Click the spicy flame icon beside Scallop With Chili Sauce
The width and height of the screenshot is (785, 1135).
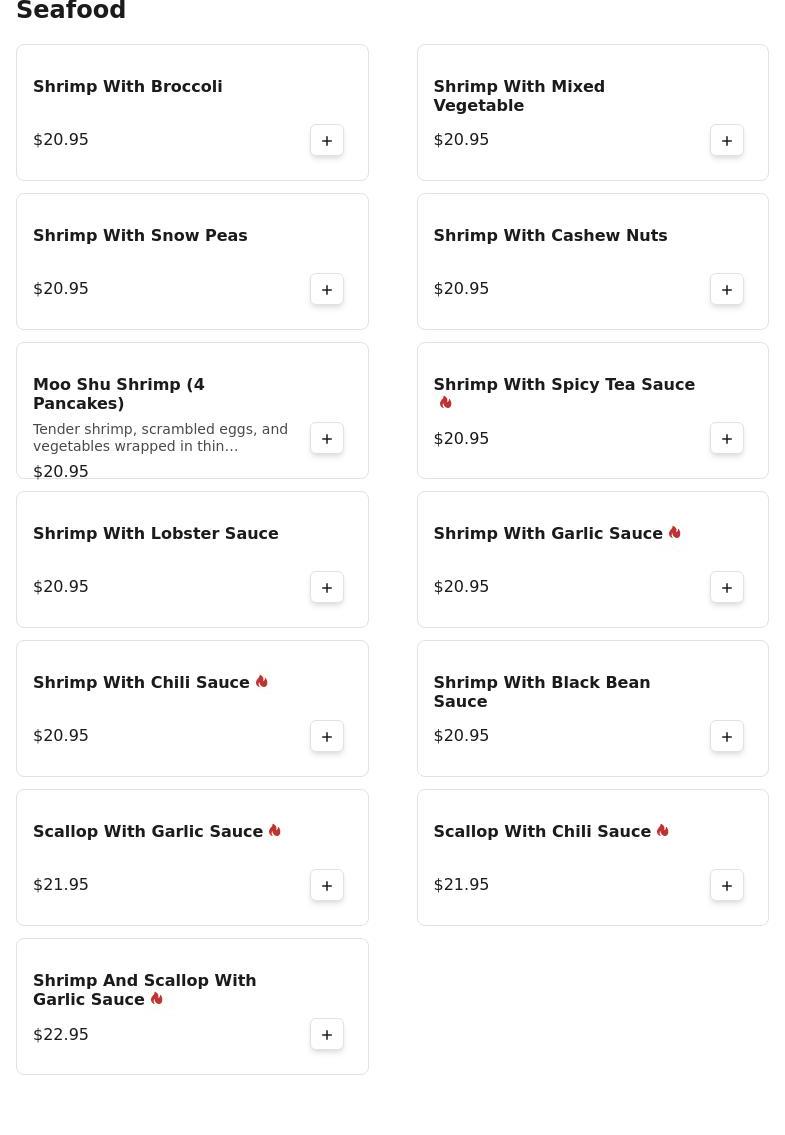(x=662, y=831)
